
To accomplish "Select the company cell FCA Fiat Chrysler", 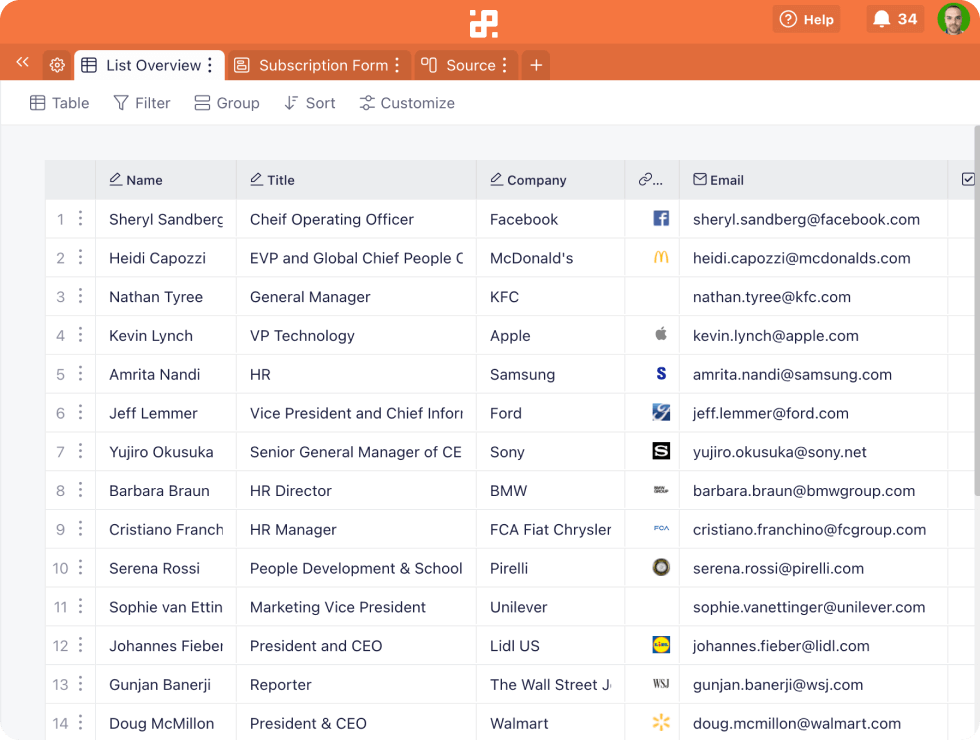I will click(x=551, y=529).
